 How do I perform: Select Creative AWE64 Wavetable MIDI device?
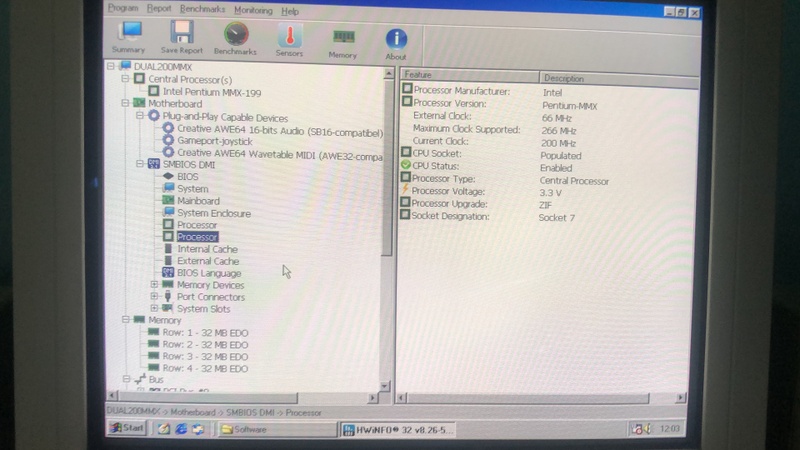coord(280,155)
